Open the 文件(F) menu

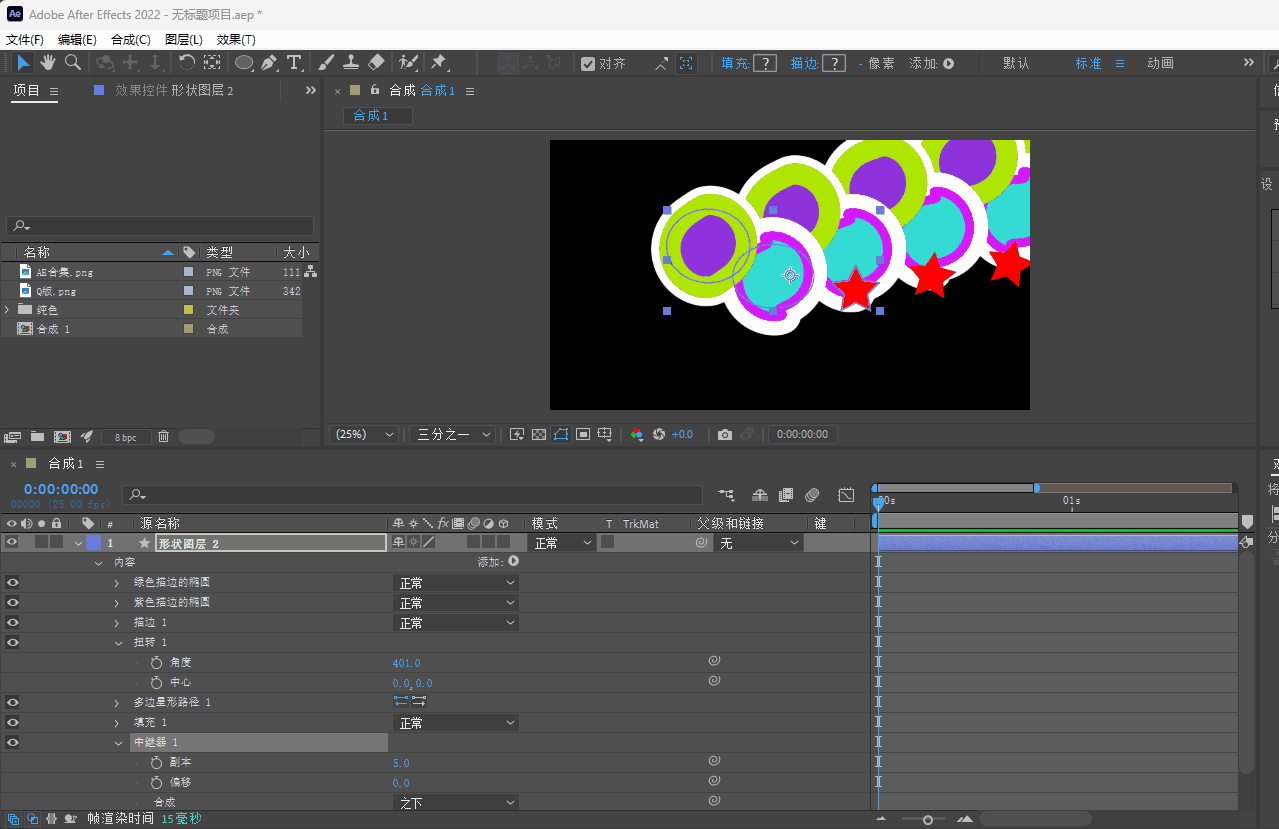[x=25, y=40]
